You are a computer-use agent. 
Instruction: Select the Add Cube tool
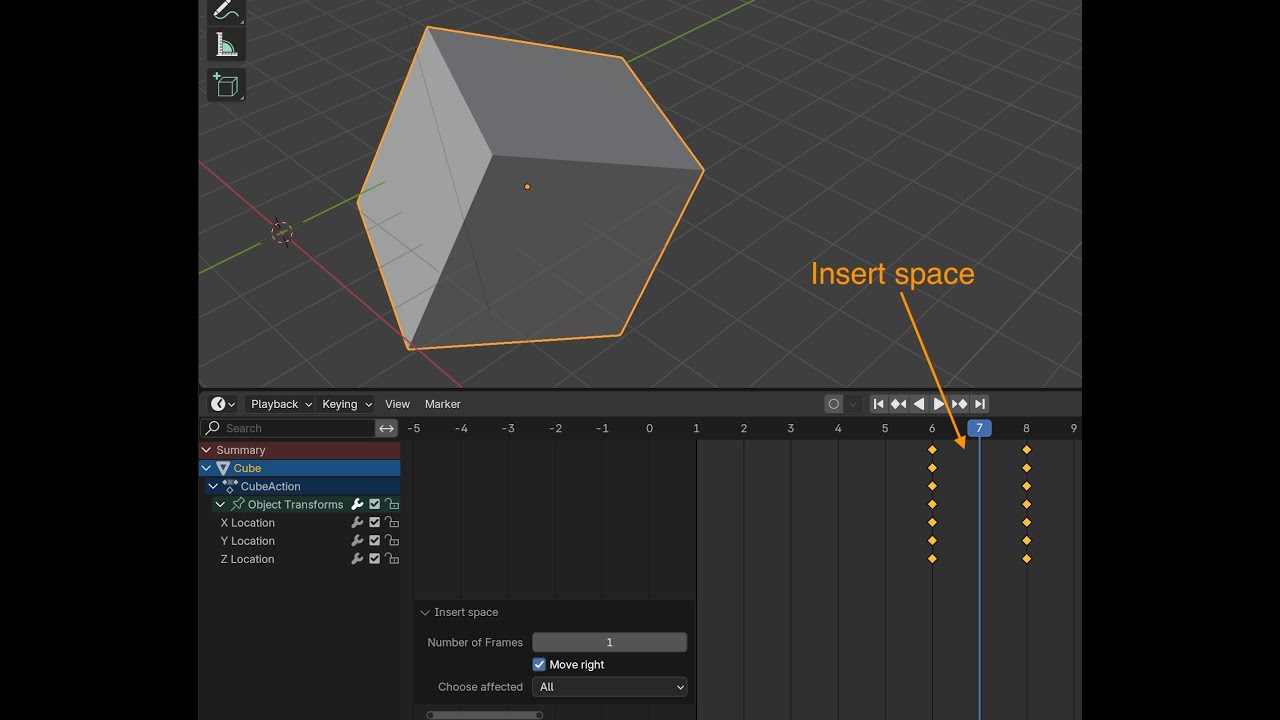tap(226, 85)
